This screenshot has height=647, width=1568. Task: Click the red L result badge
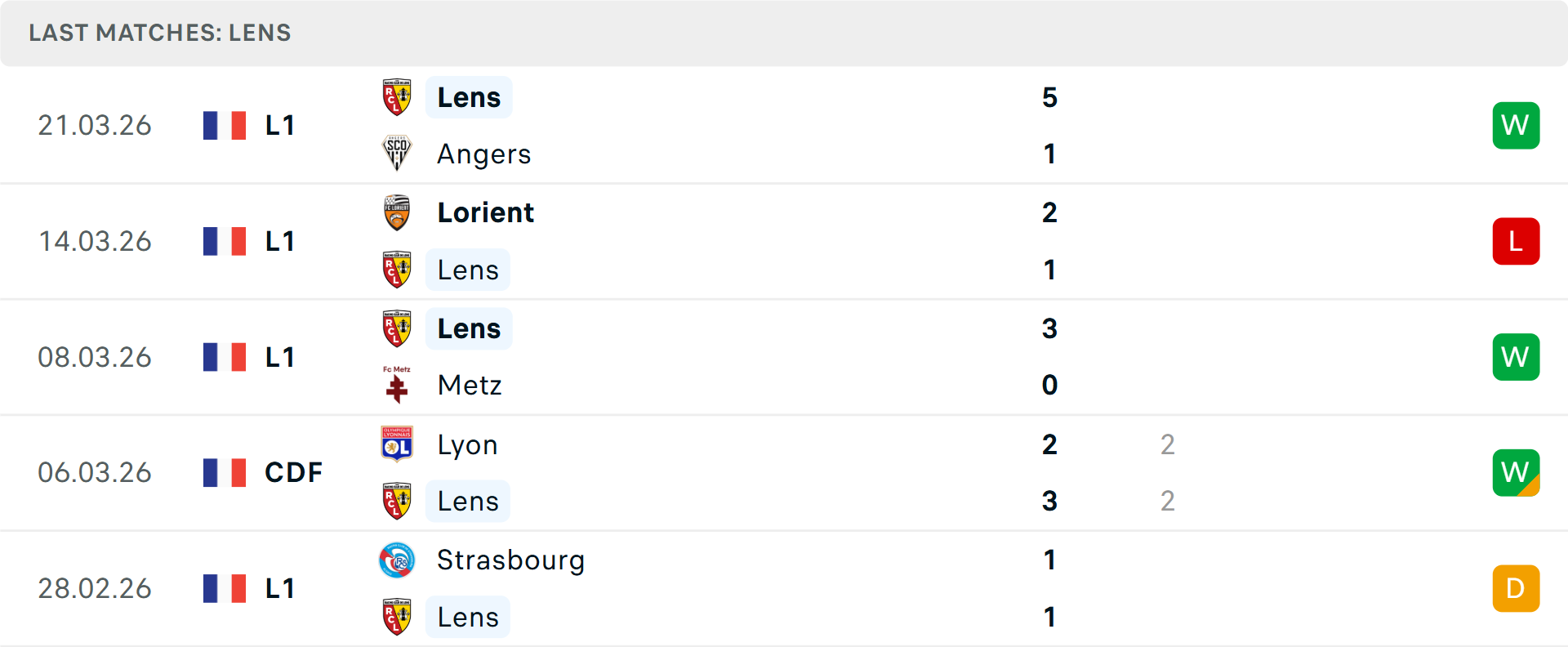(x=1516, y=242)
